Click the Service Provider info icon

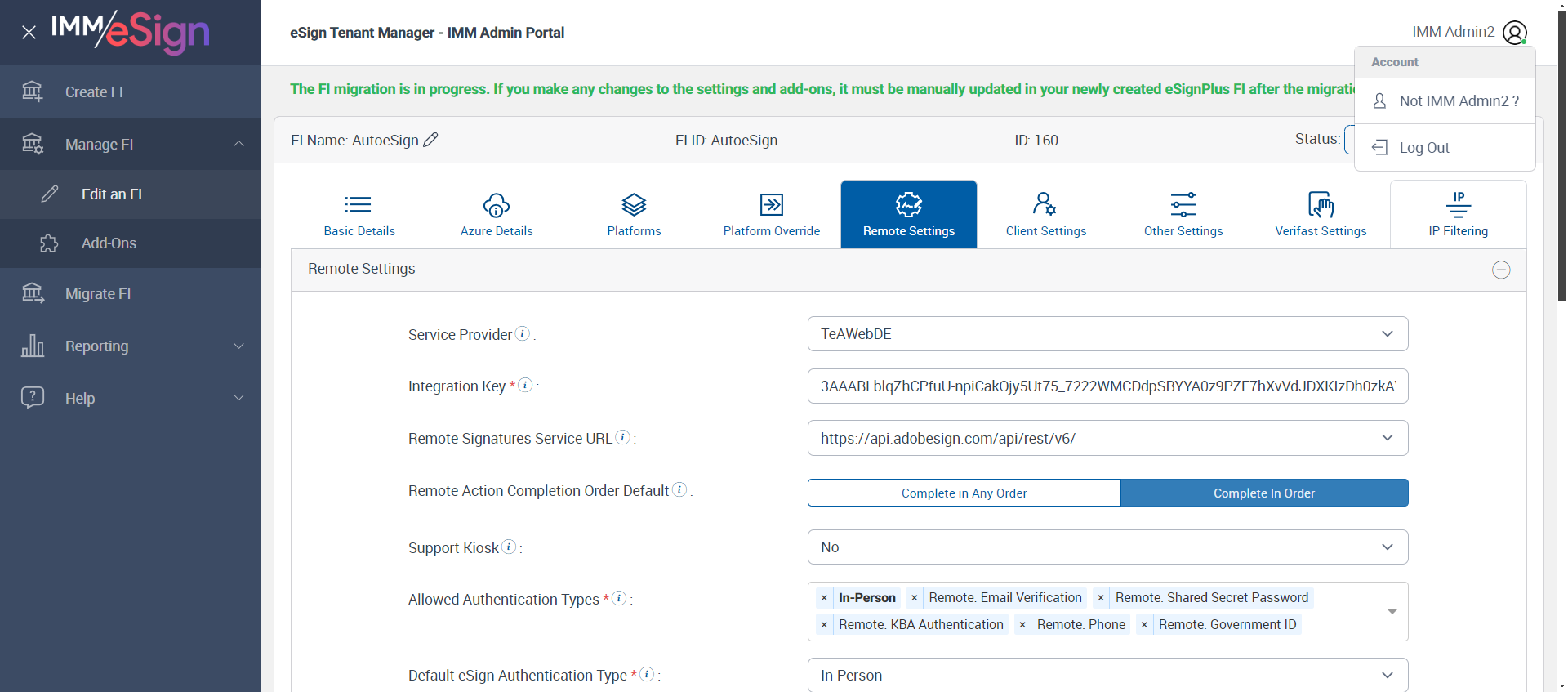point(523,333)
